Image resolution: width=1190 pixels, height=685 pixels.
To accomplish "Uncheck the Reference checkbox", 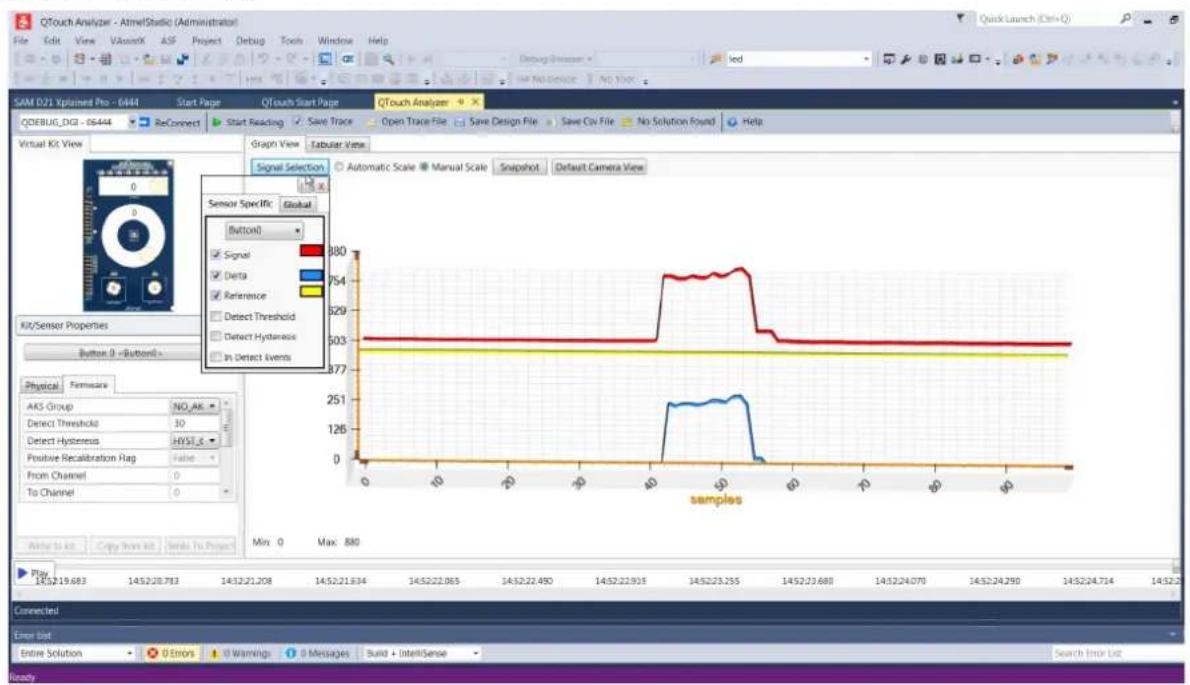I will click(x=216, y=295).
